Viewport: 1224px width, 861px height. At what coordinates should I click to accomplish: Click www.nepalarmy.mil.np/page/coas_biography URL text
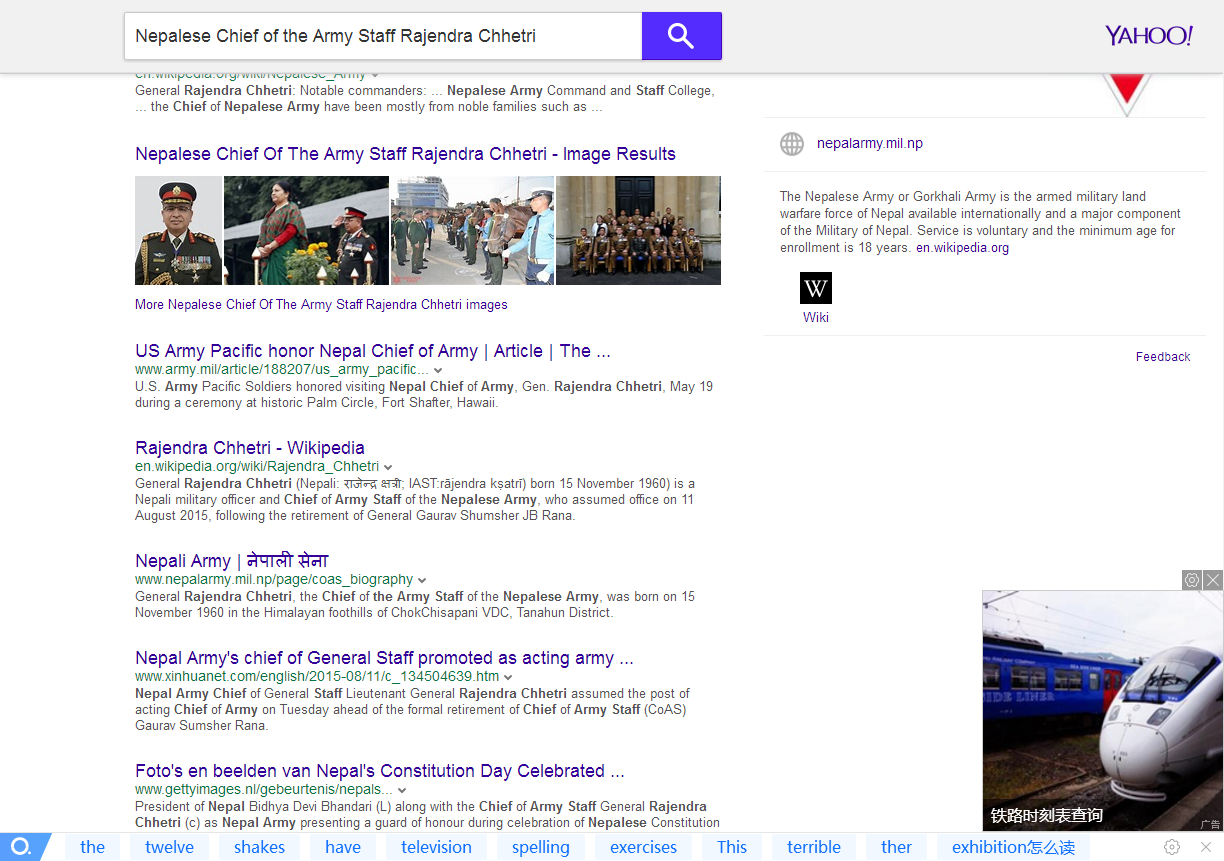274,580
